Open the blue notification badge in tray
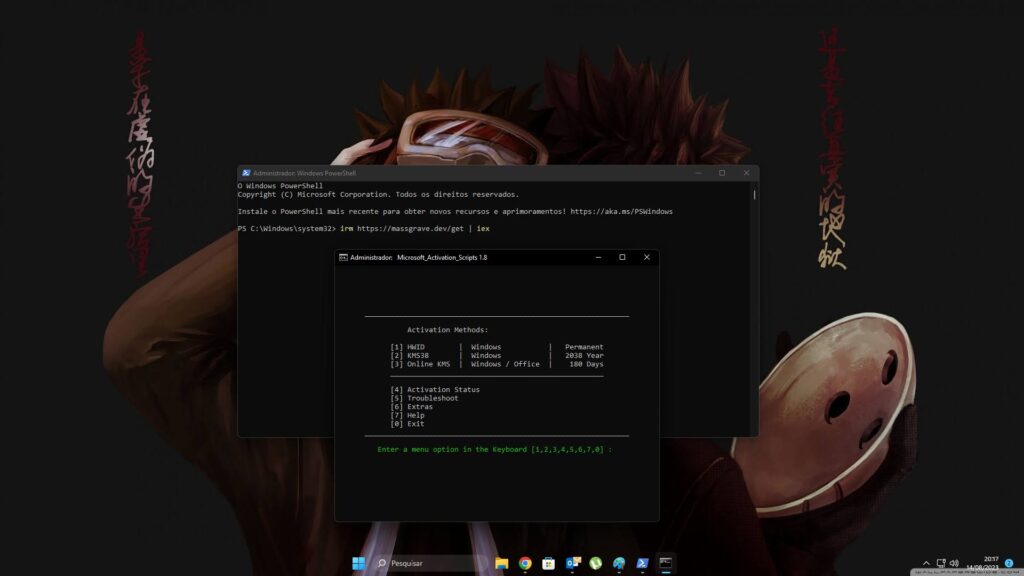 click(1009, 563)
